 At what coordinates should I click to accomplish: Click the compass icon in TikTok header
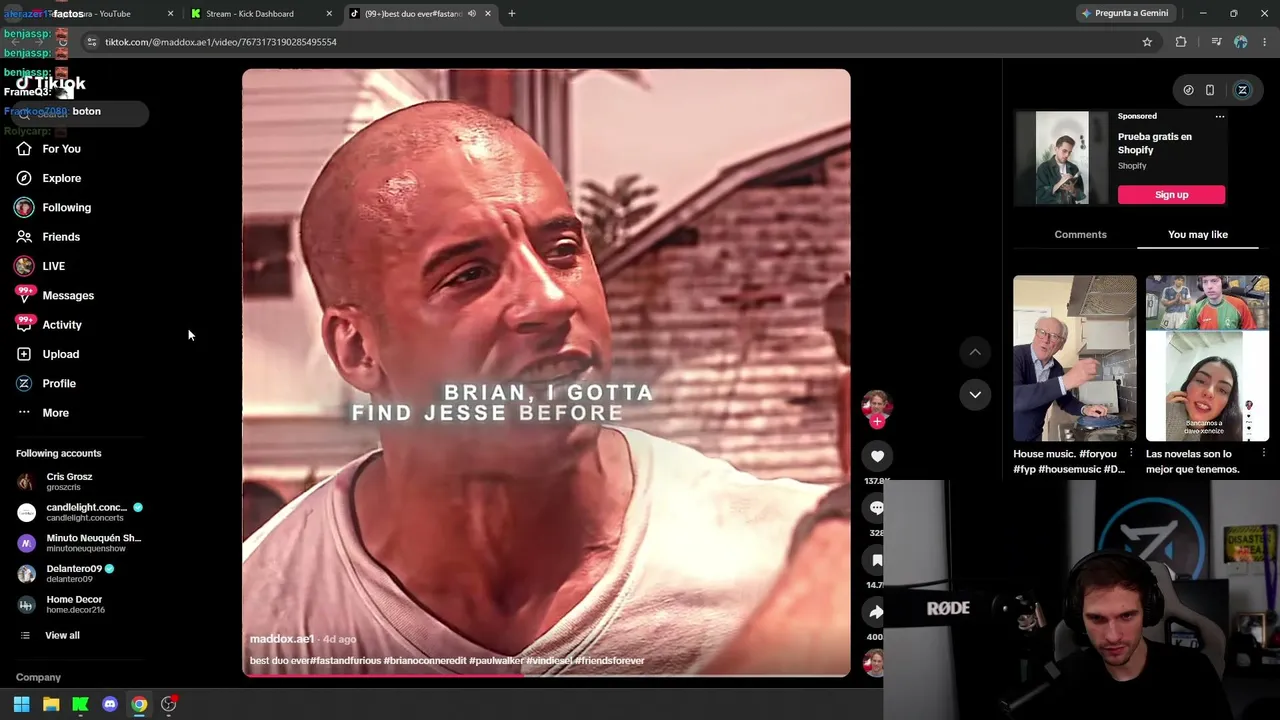1188,90
